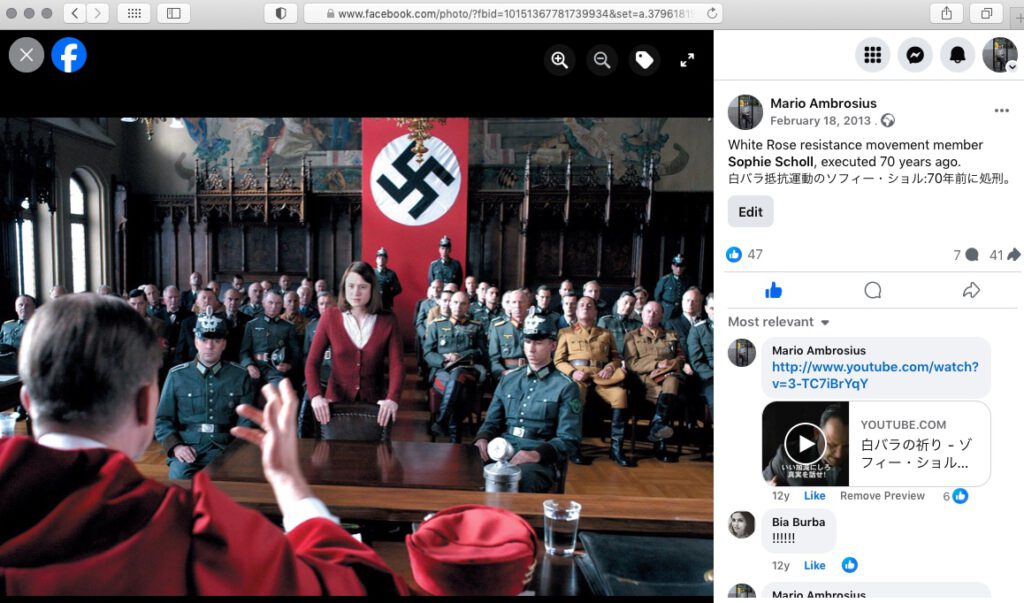Close the photo viewer with X button
The height and width of the screenshot is (603, 1024).
(x=26, y=55)
